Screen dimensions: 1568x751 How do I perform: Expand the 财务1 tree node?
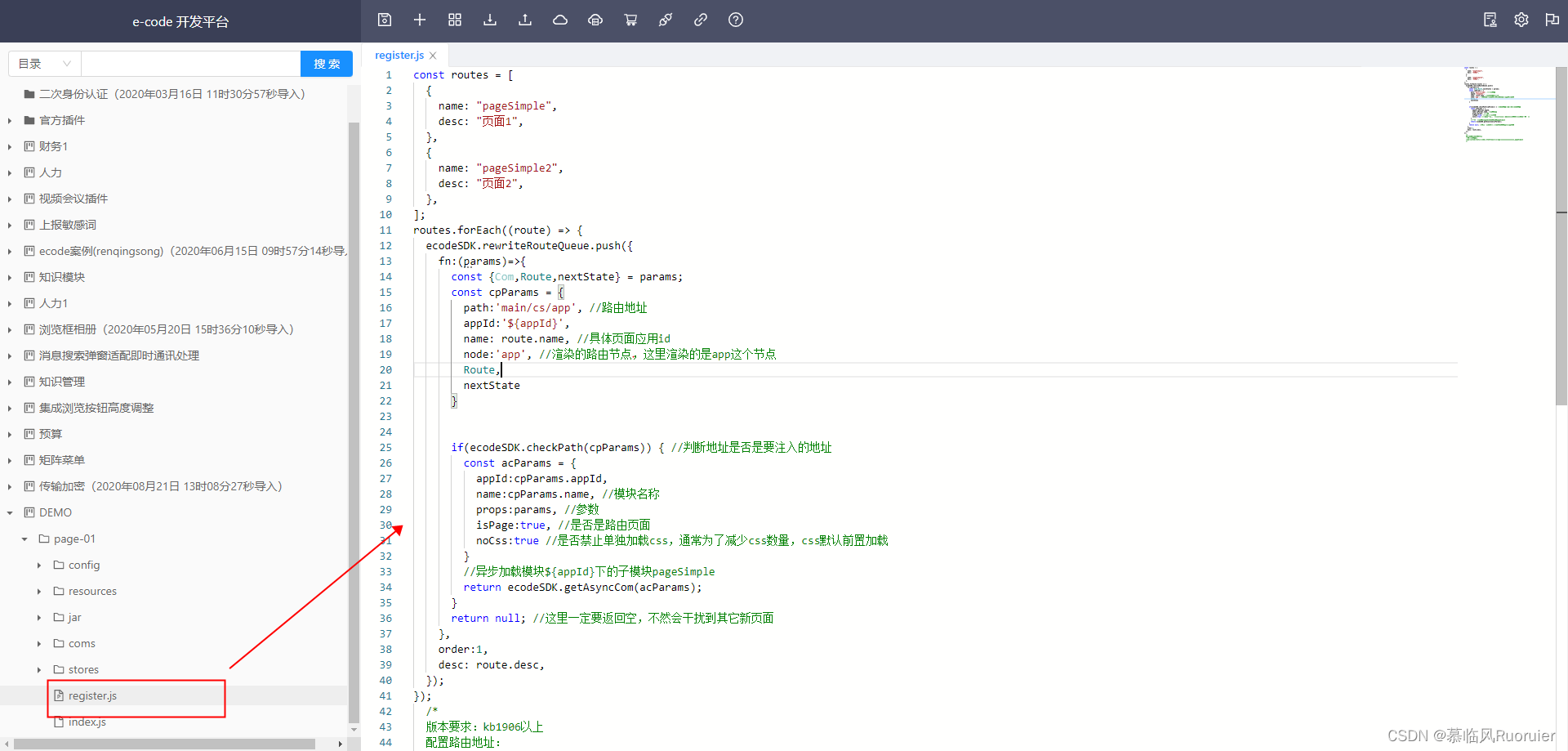pos(10,147)
